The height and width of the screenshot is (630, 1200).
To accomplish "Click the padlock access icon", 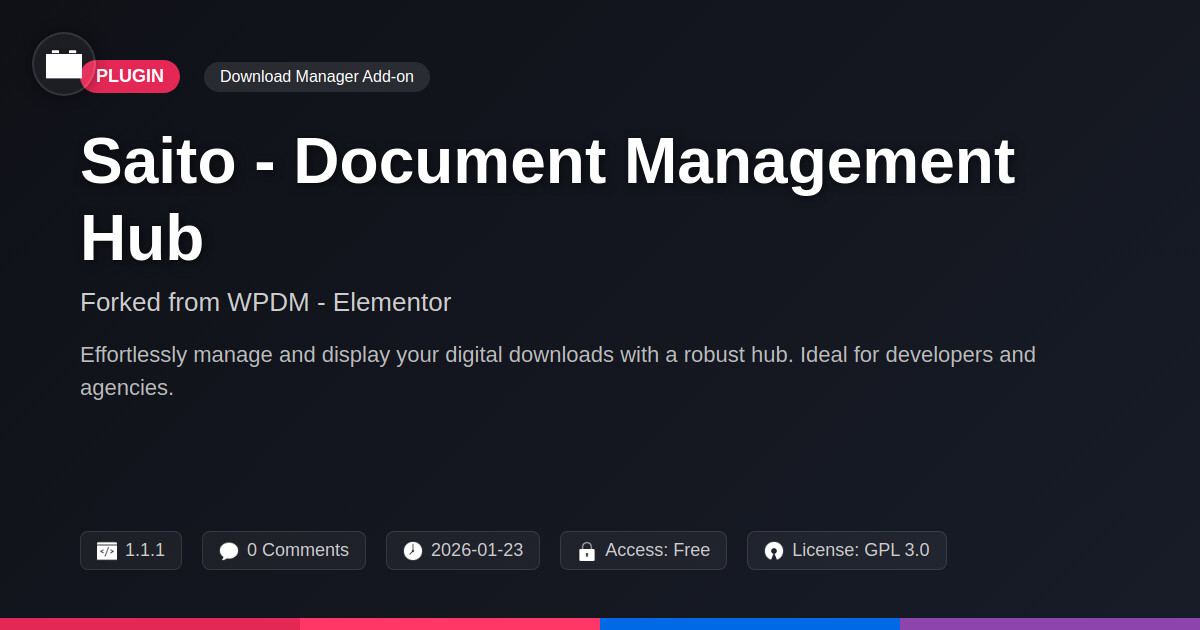I will click(x=587, y=551).
